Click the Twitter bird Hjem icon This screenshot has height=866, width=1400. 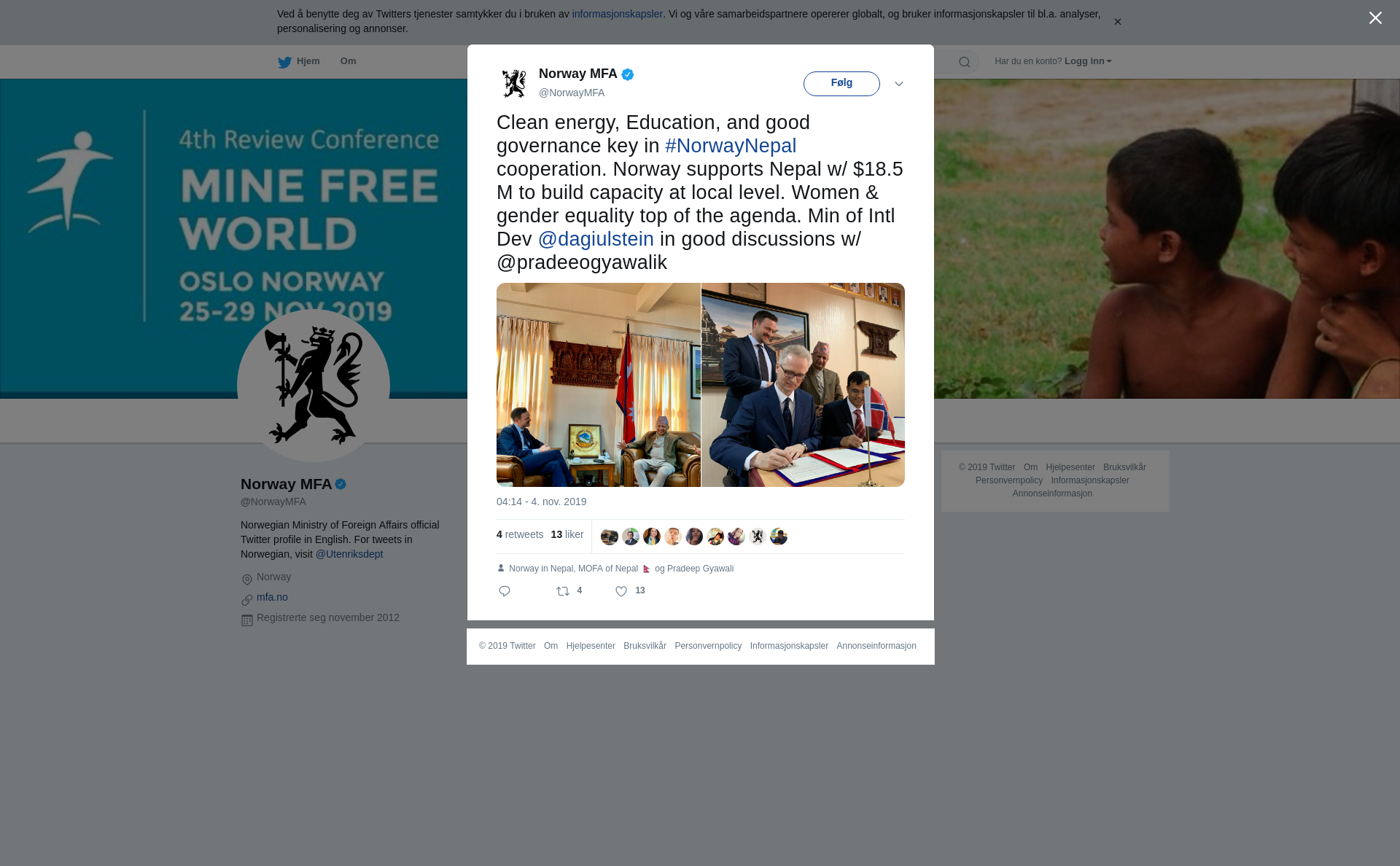tap(284, 62)
